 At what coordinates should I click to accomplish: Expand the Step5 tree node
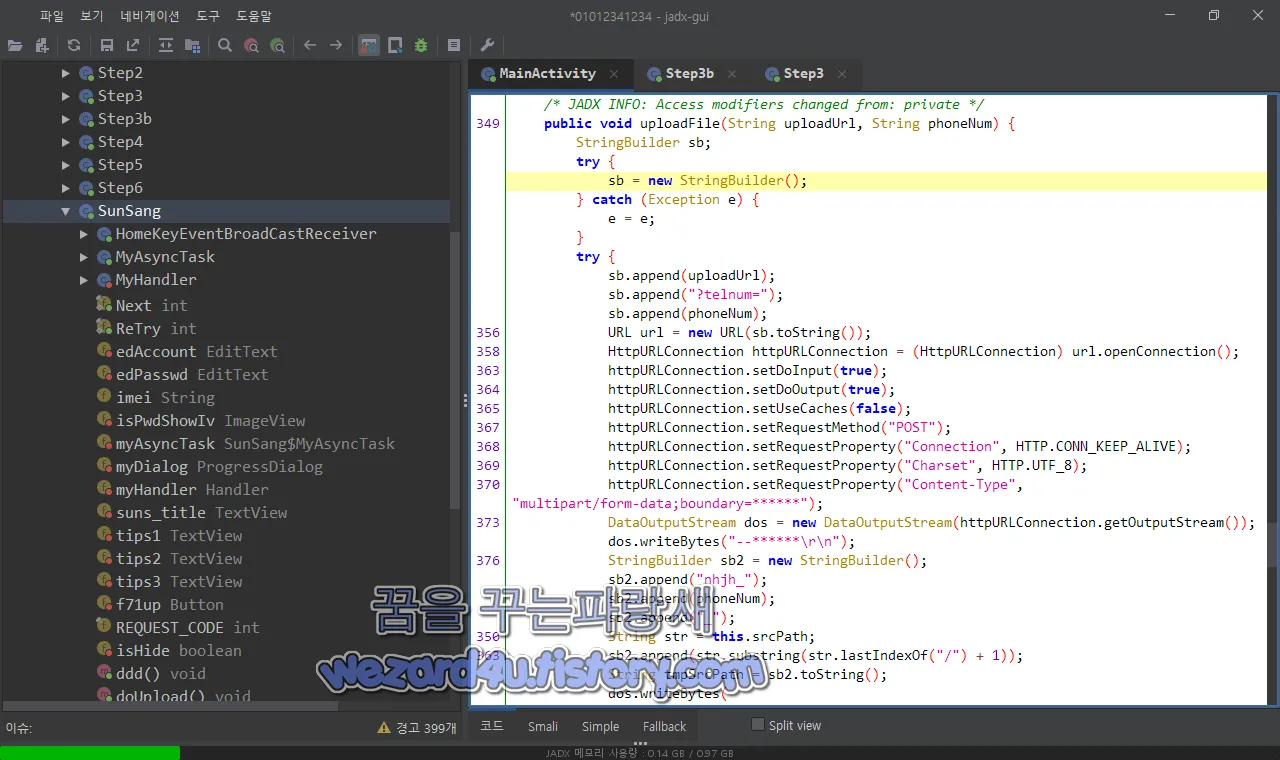[x=66, y=165]
